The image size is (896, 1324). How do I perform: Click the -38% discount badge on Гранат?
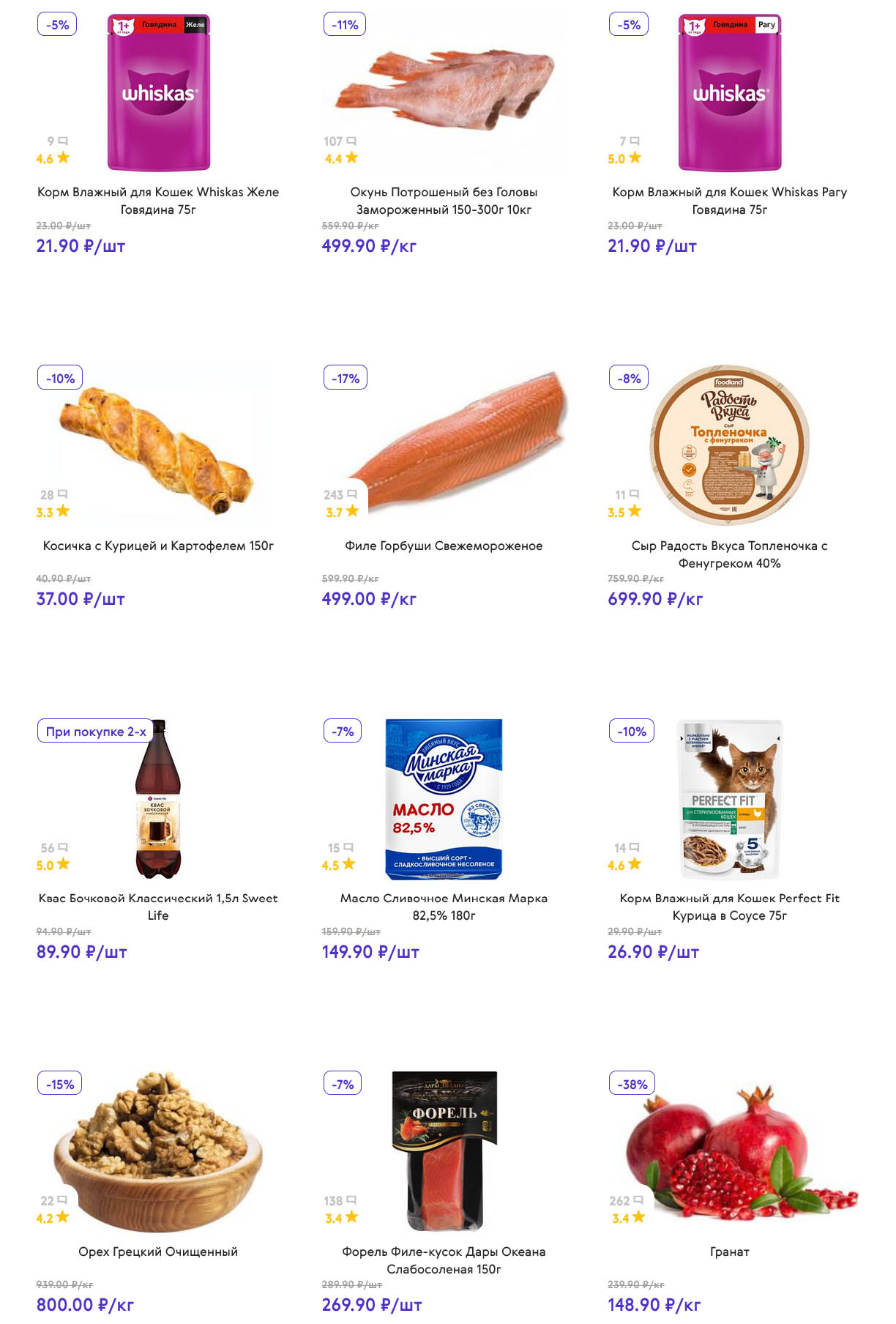632,1084
